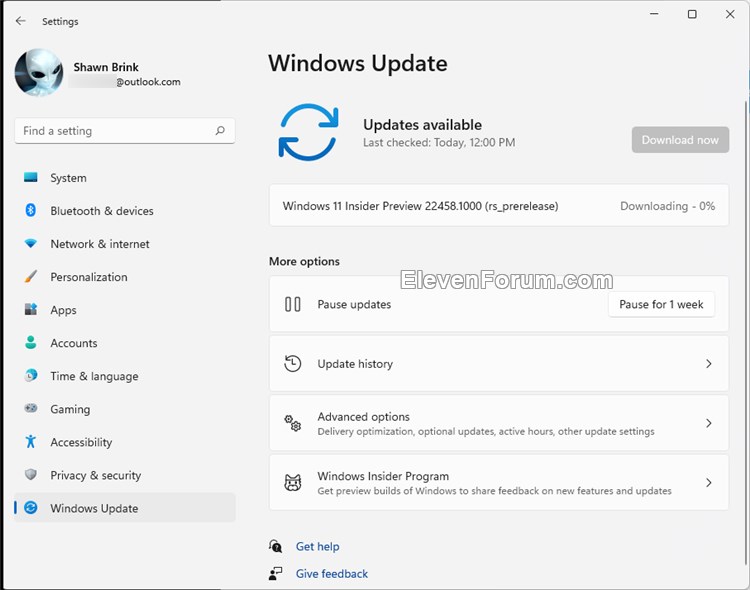Click the Update history clock icon
The image size is (750, 590).
(x=293, y=364)
